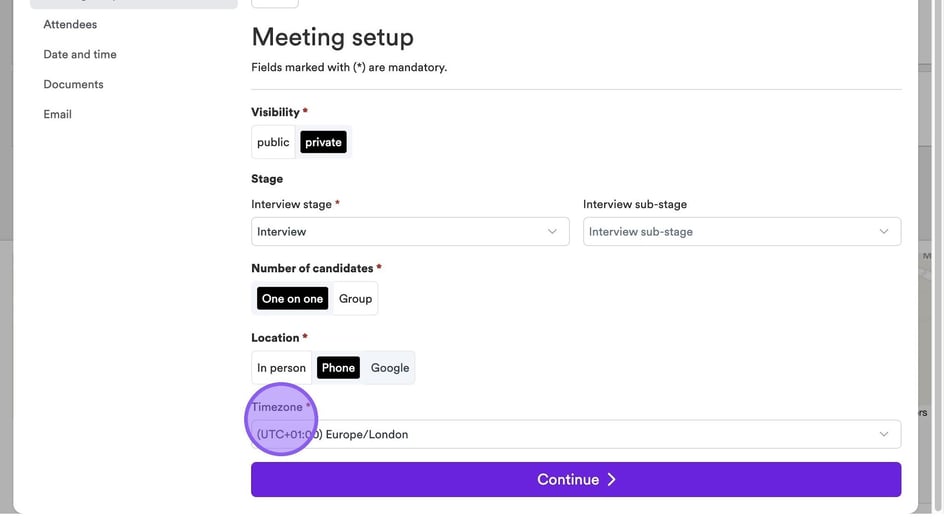Set location to In person
944x527 pixels.
point(281,368)
